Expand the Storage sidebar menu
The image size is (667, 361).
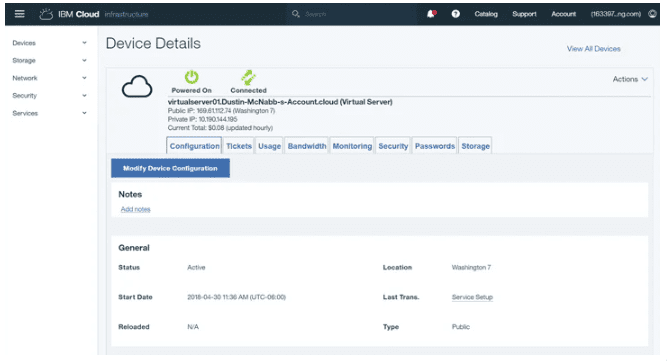tap(49, 60)
